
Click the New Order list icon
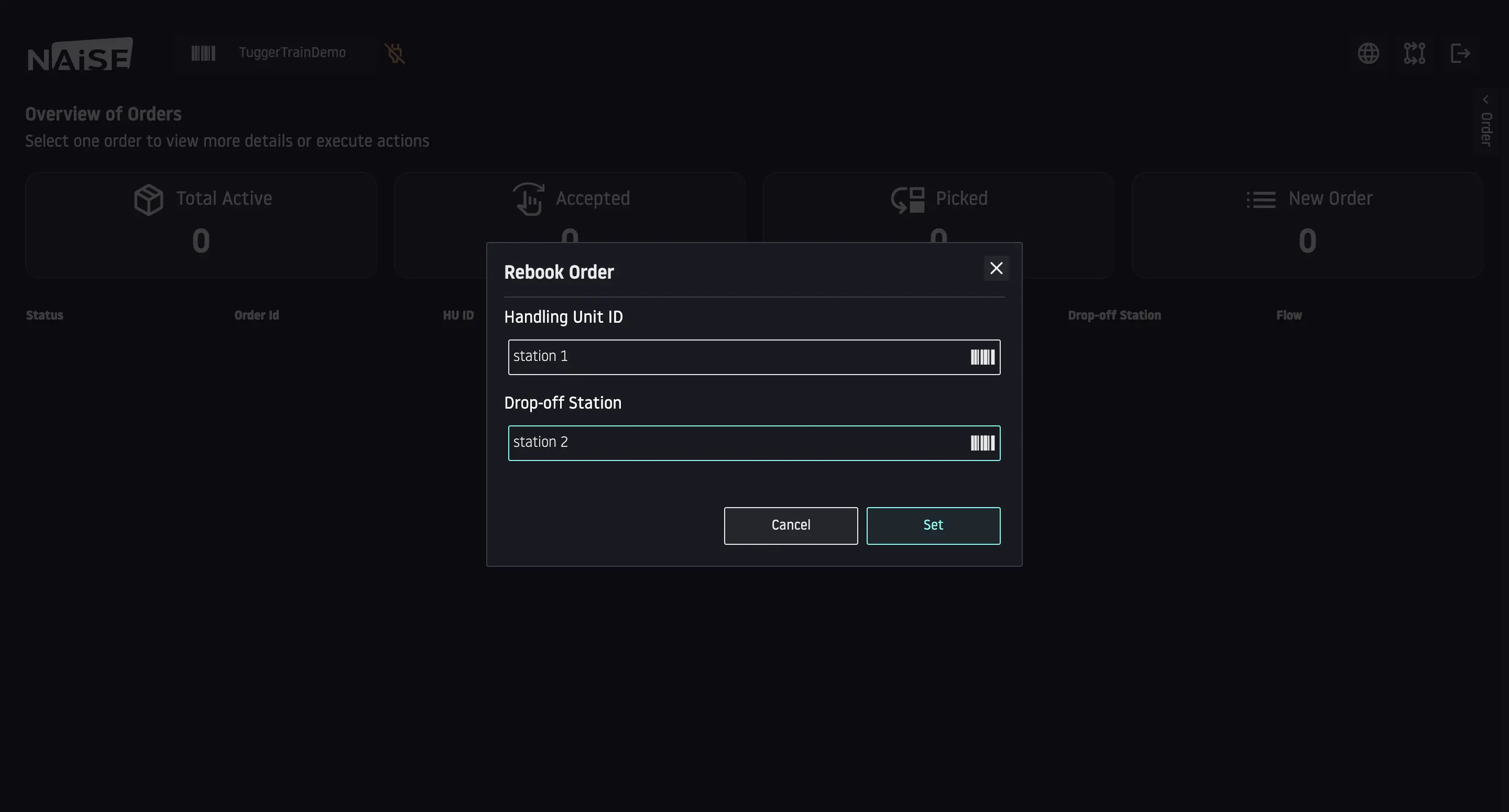(1261, 200)
